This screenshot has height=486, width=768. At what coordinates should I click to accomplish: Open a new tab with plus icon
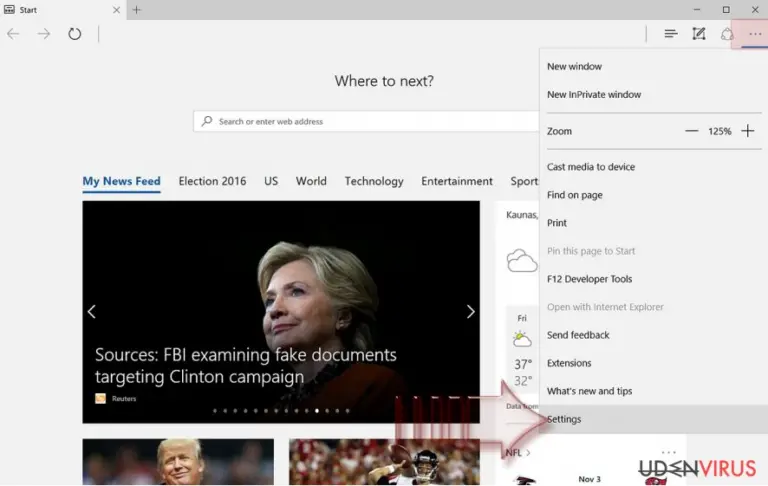[137, 10]
